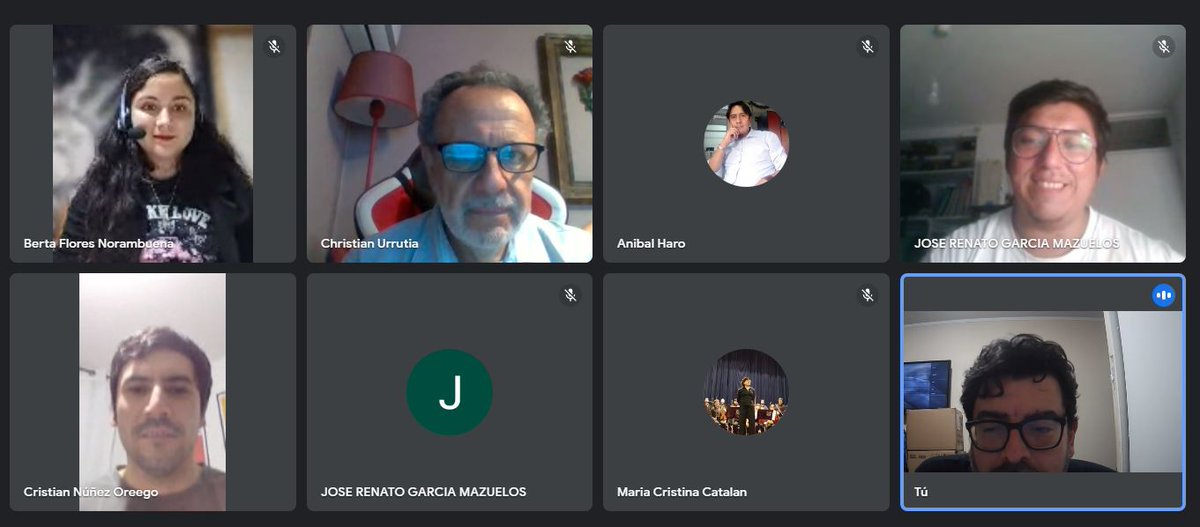Select Berta Flores Norambuena's video feed

(153, 144)
